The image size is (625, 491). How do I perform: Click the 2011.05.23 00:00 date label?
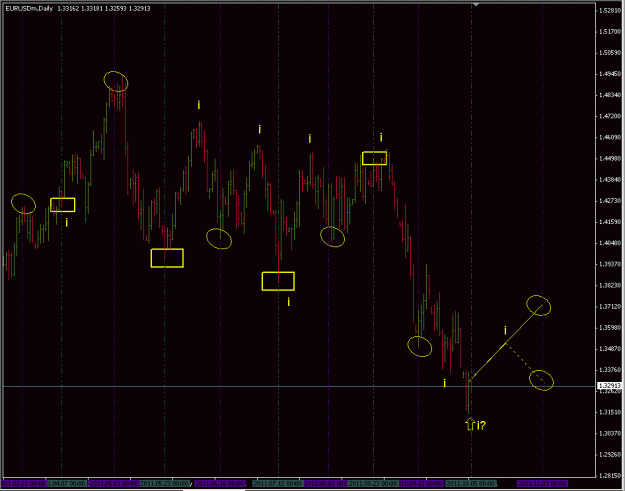(x=164, y=483)
